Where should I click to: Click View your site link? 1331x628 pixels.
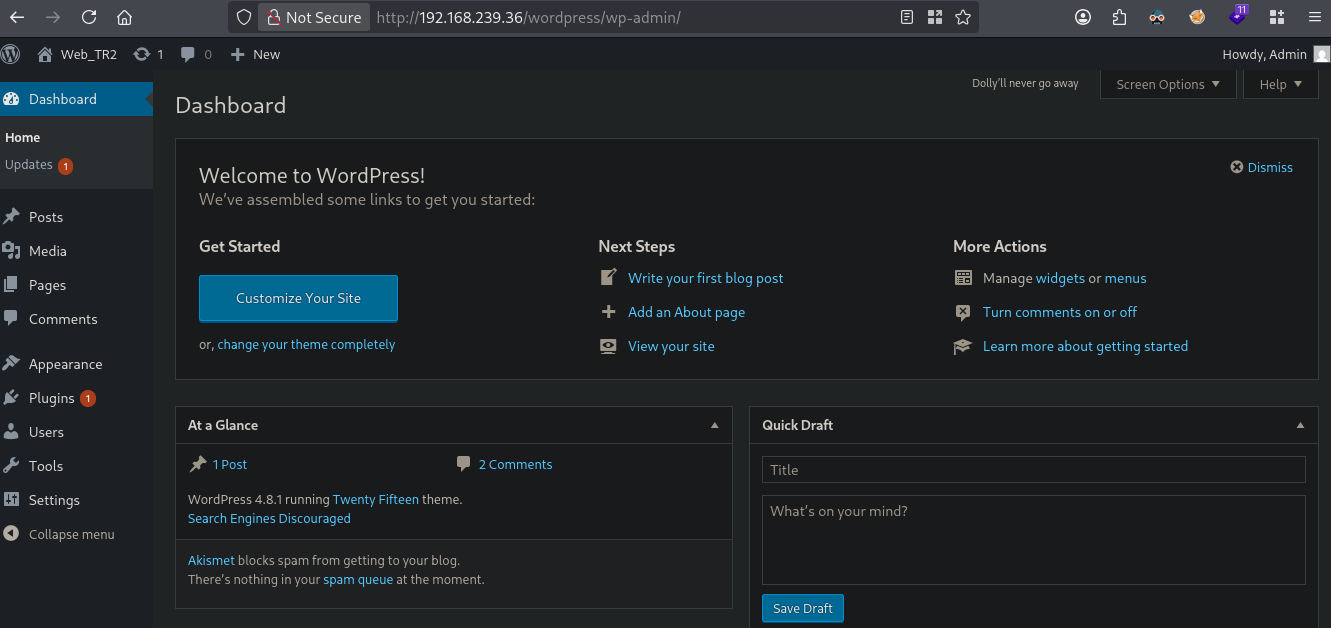(x=671, y=346)
